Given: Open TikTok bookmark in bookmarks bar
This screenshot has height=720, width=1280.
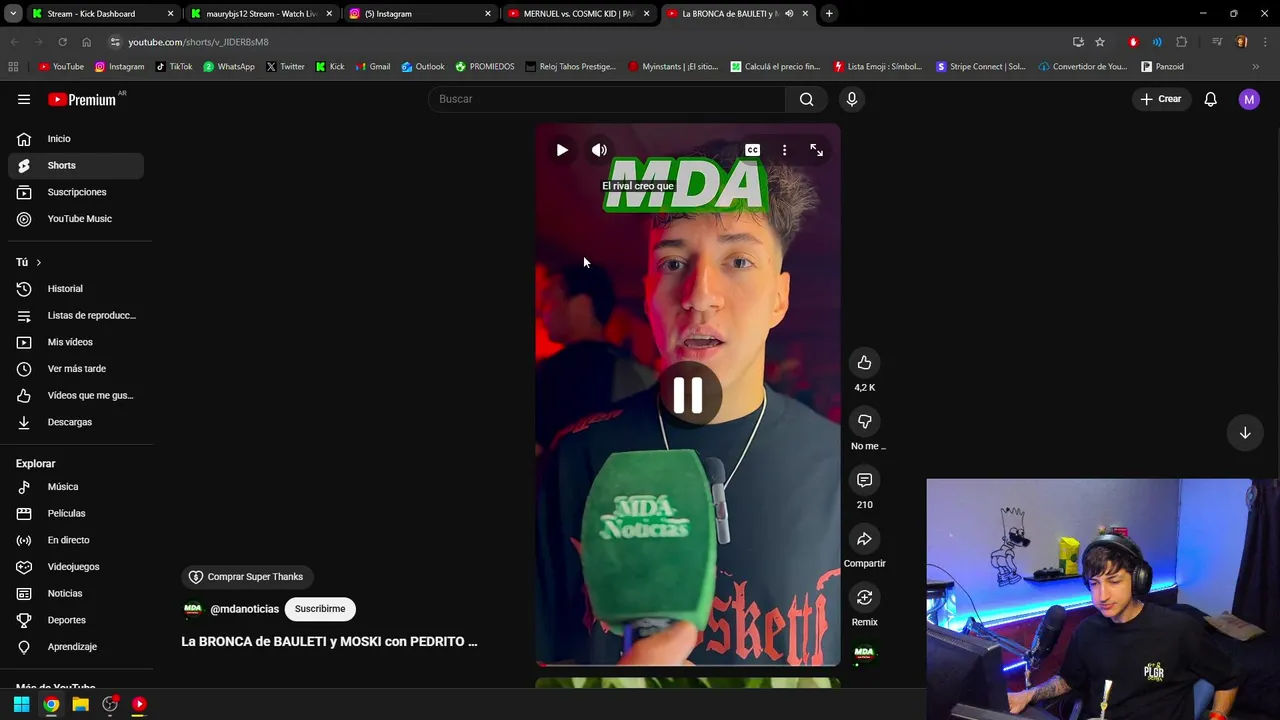Looking at the screenshot, I should [173, 67].
